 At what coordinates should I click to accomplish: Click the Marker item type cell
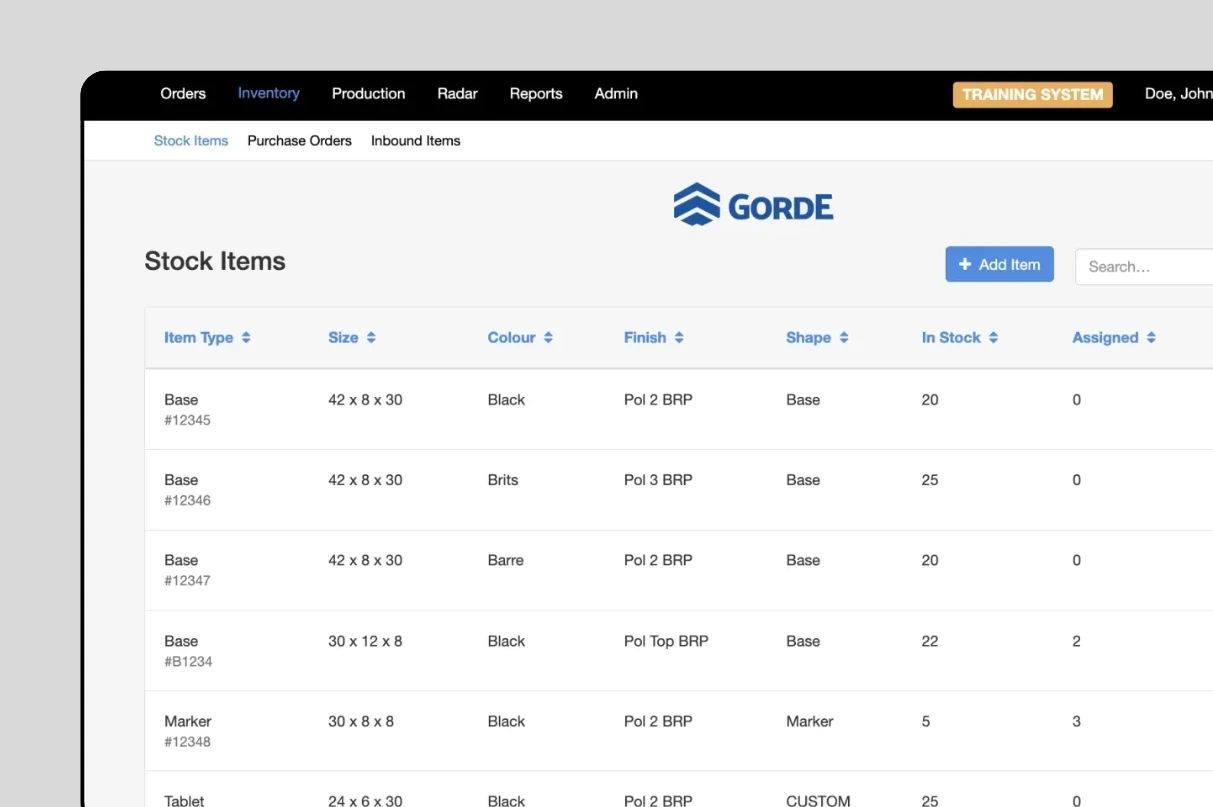pos(188,721)
